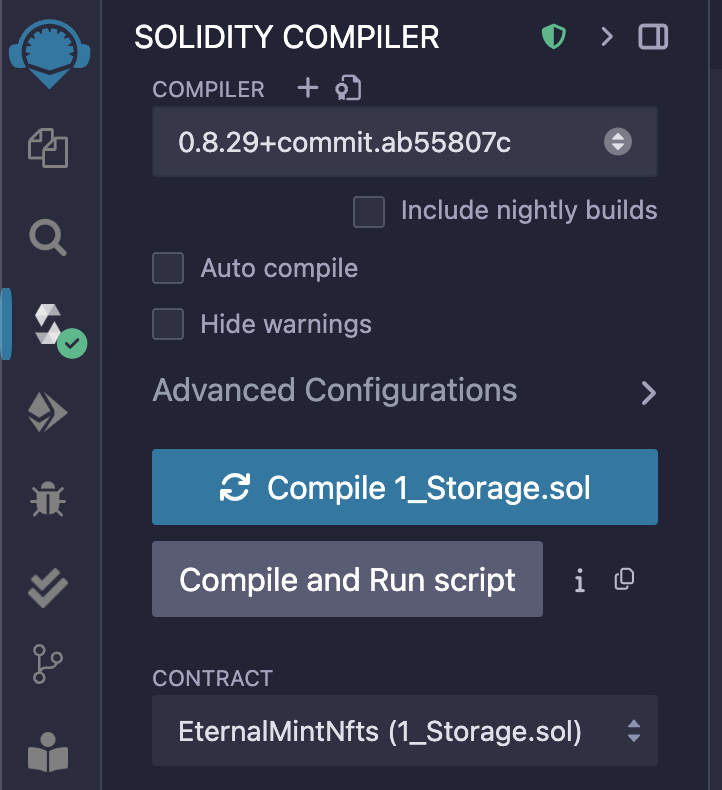The width and height of the screenshot is (722, 790).
Task: Click the CONTRACT section label
Action: click(213, 679)
